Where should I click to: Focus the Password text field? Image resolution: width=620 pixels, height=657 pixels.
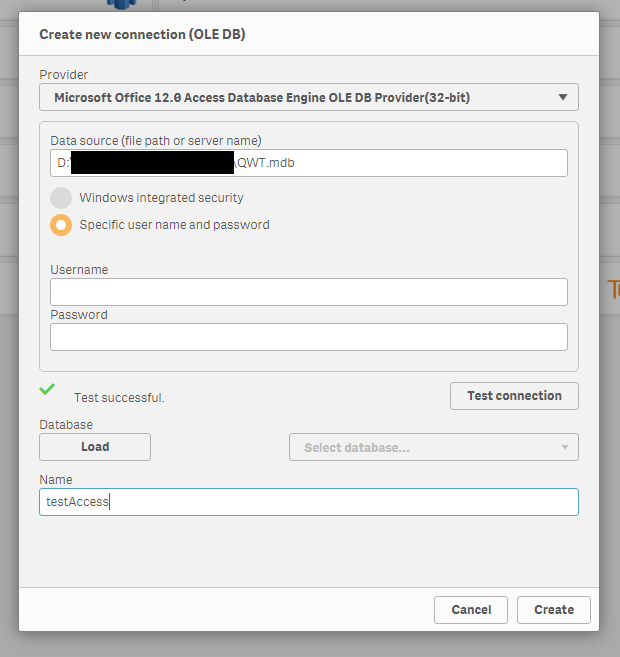point(308,337)
